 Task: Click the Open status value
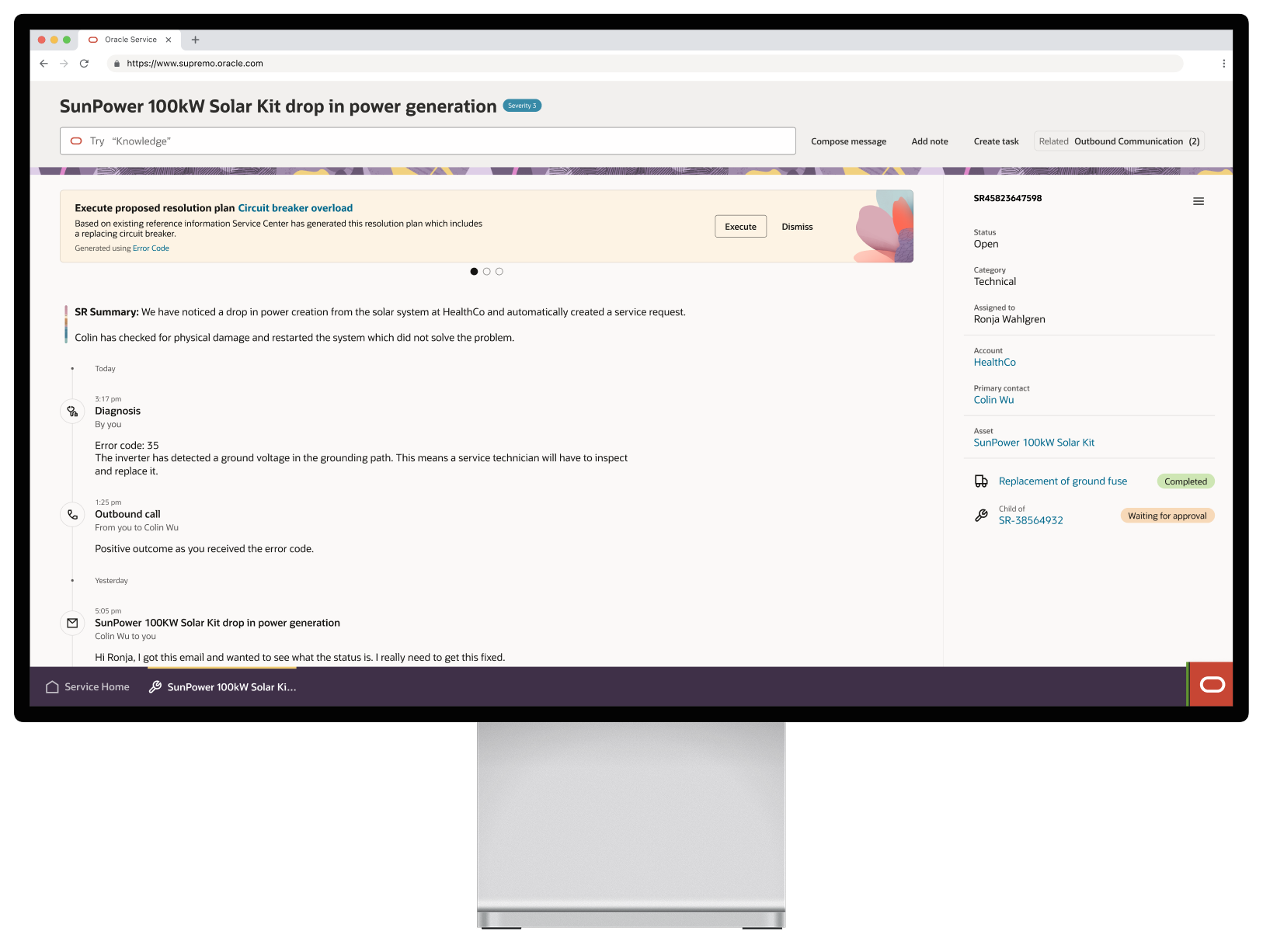986,244
